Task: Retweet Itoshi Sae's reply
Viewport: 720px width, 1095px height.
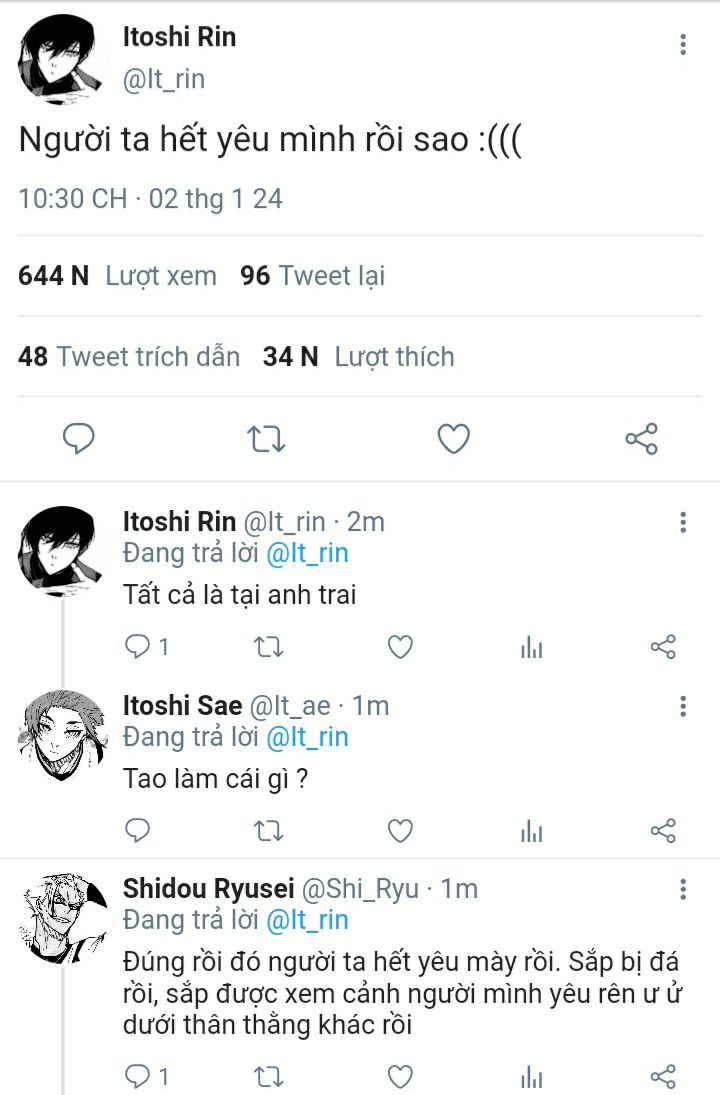Action: pyautogui.click(x=268, y=830)
